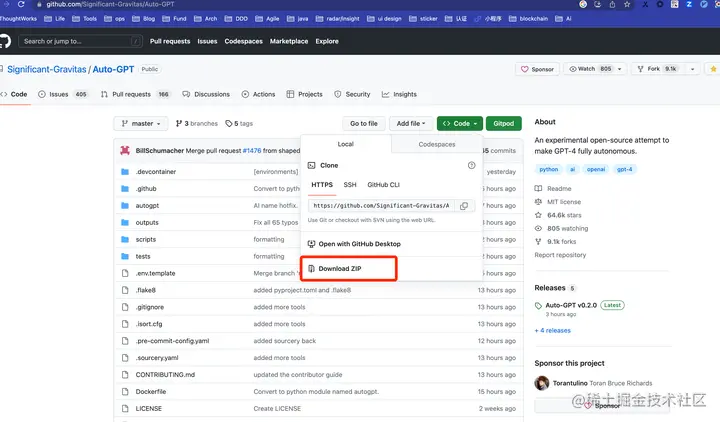Open the Projects tab
Image resolution: width=720 pixels, height=422 pixels.
pos(304,94)
